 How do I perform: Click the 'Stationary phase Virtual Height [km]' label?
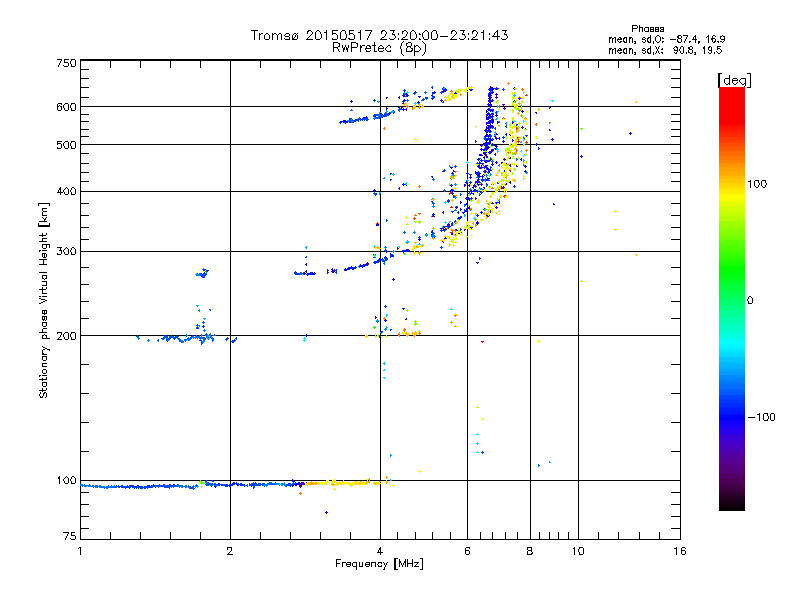[x=44, y=300]
